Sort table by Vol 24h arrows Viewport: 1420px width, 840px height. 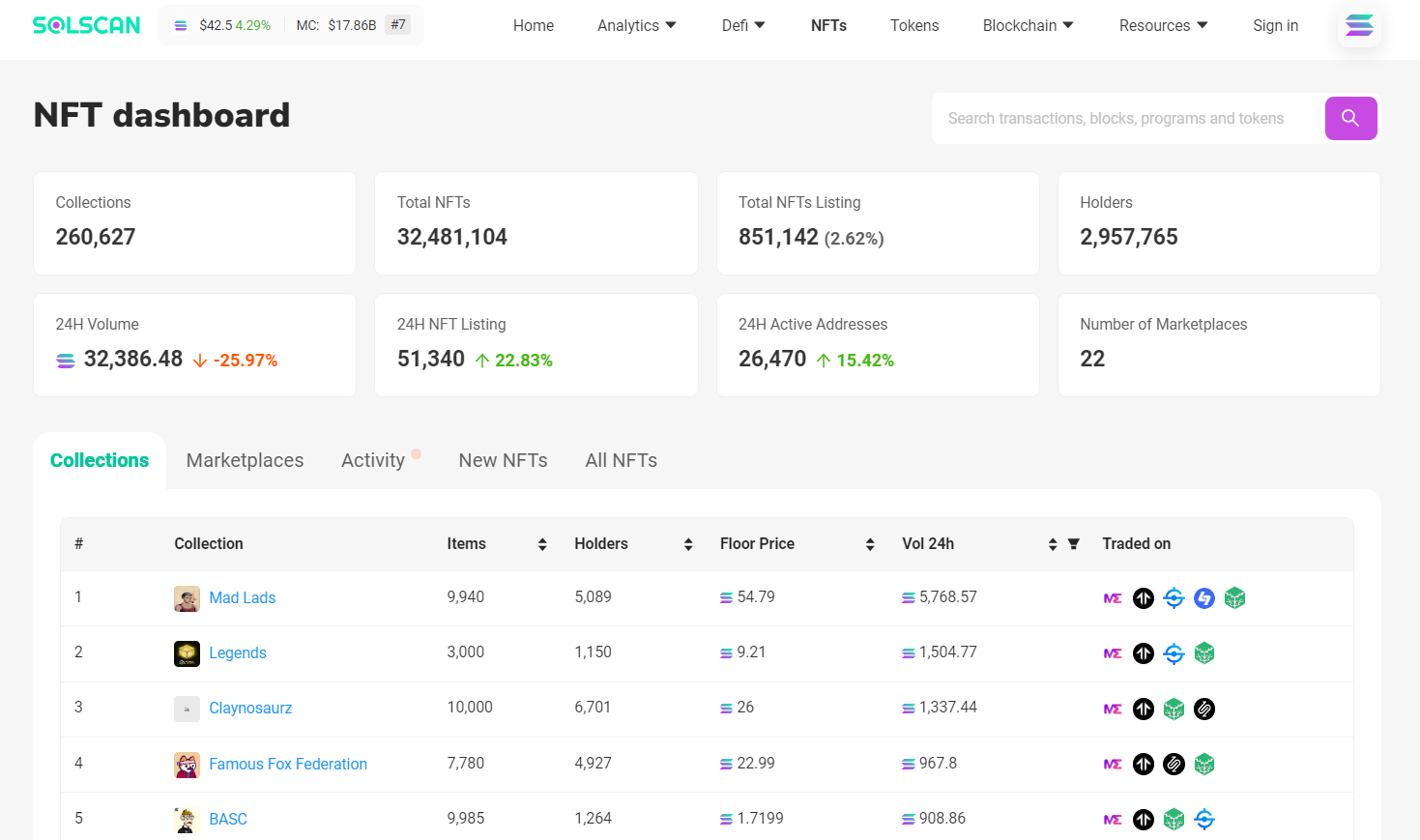tap(1053, 544)
